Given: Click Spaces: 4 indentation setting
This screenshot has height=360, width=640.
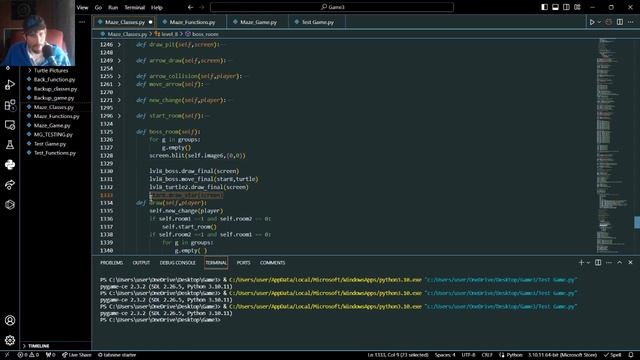Looking at the screenshot, I should (x=445, y=355).
